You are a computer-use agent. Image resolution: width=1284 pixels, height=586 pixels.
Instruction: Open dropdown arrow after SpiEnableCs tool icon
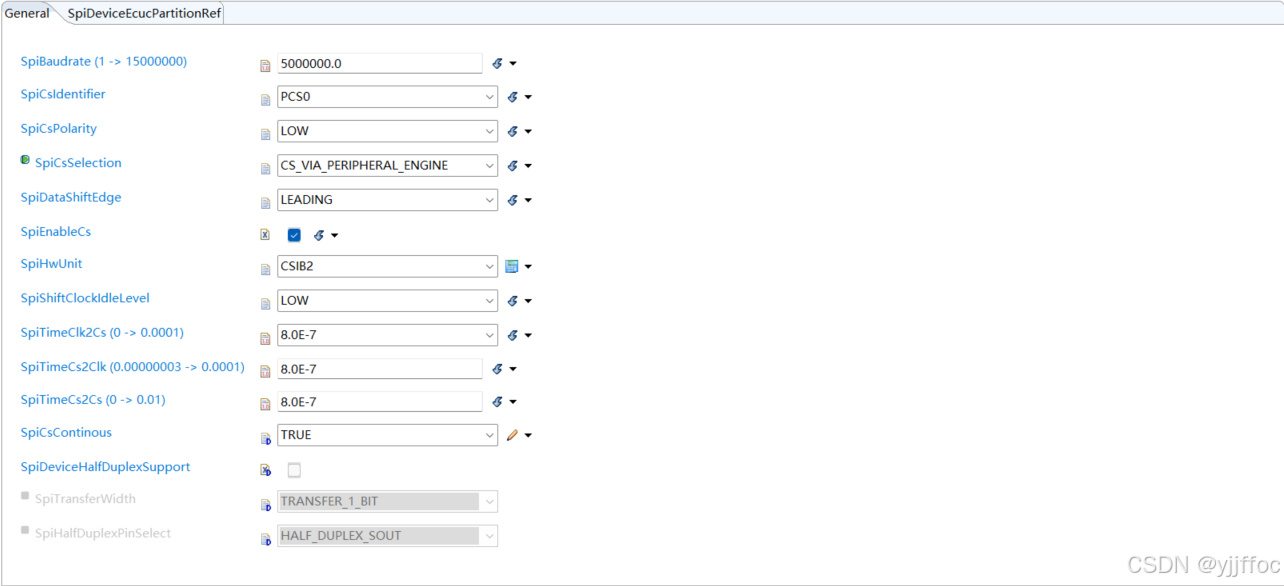[x=334, y=235]
